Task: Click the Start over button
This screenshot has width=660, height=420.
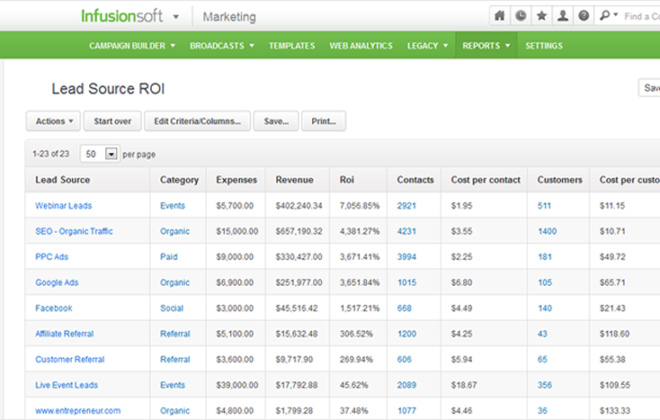Action: click(x=112, y=121)
